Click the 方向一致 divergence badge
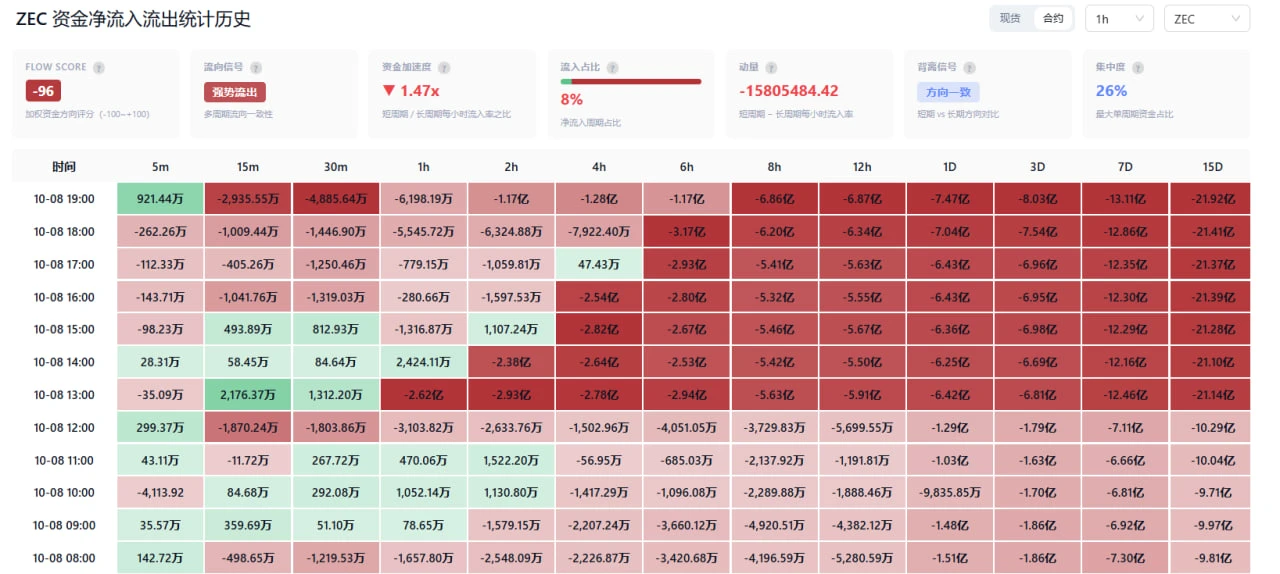This screenshot has height=574, width=1280. (x=948, y=92)
